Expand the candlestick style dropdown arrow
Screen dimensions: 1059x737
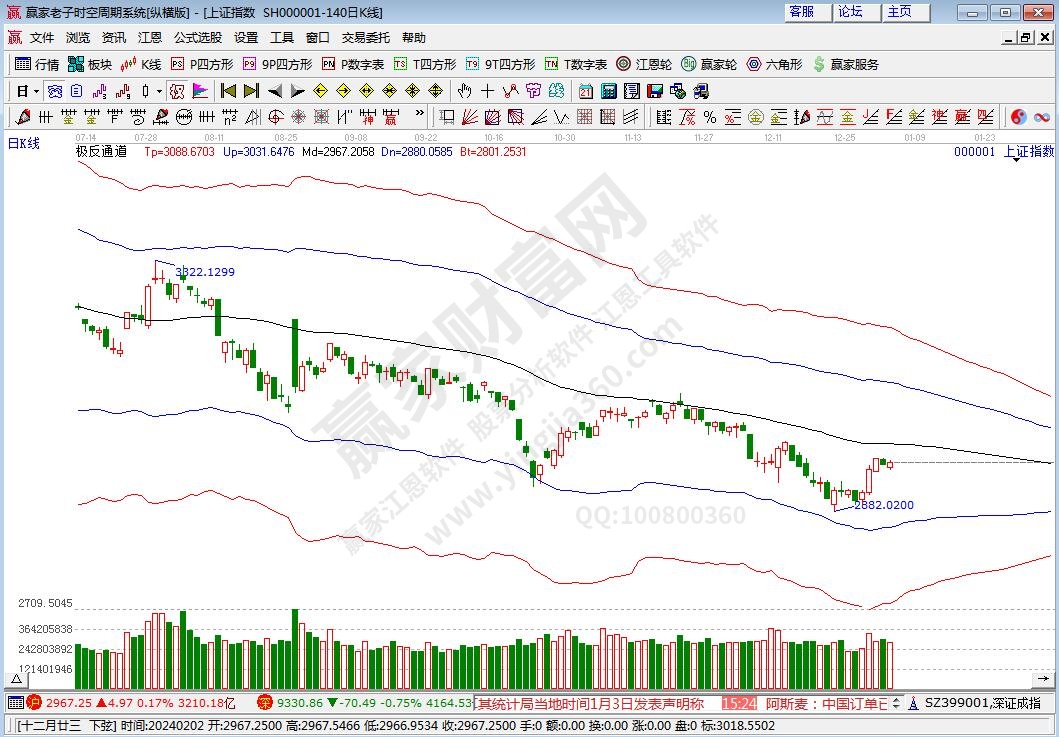coord(158,91)
